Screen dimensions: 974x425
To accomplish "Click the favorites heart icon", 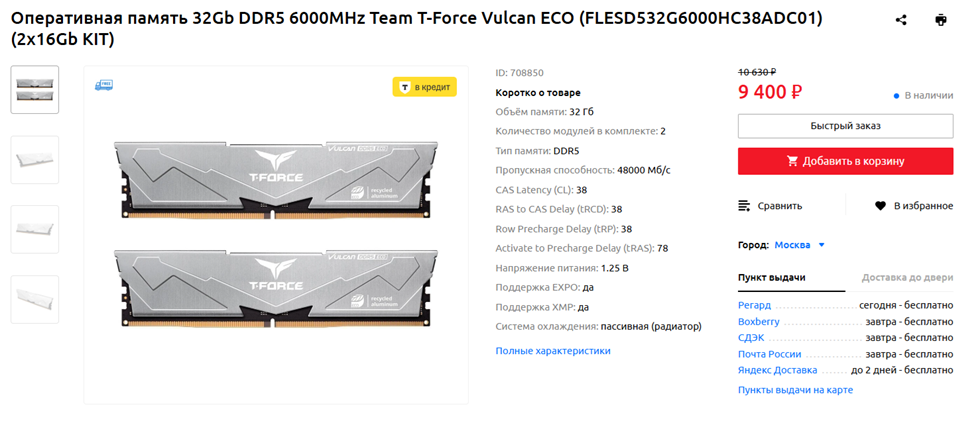I will tap(880, 206).
